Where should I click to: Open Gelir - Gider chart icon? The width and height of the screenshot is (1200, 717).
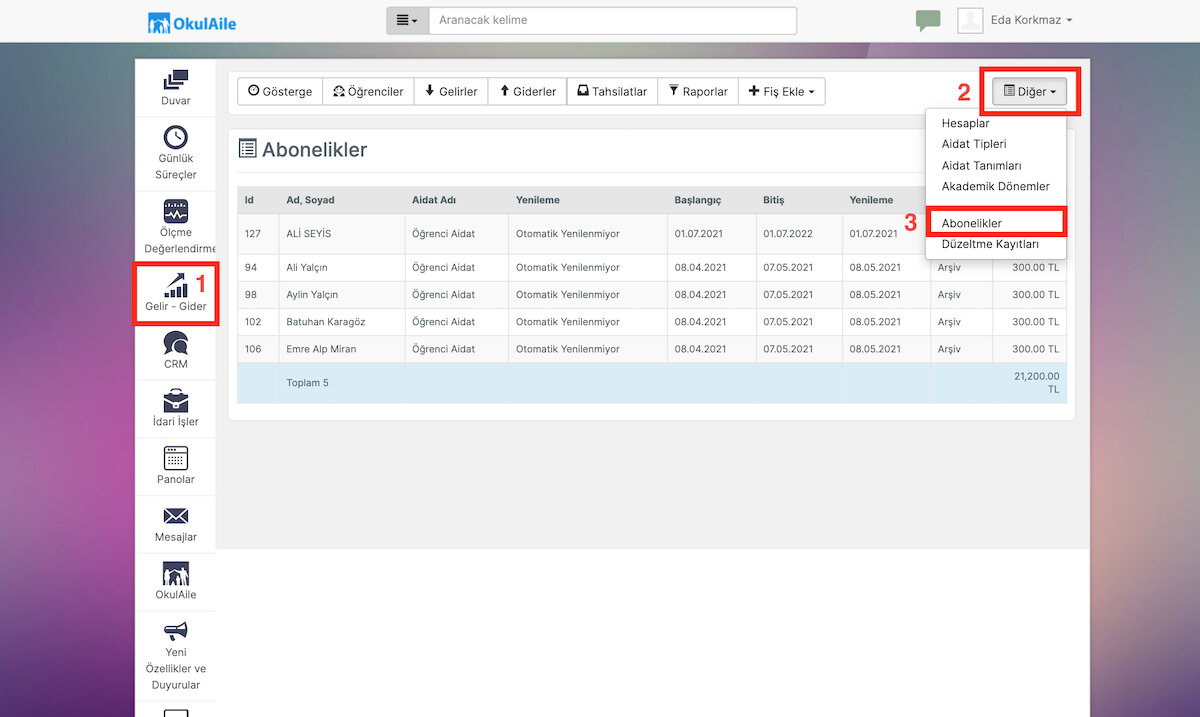tap(176, 285)
